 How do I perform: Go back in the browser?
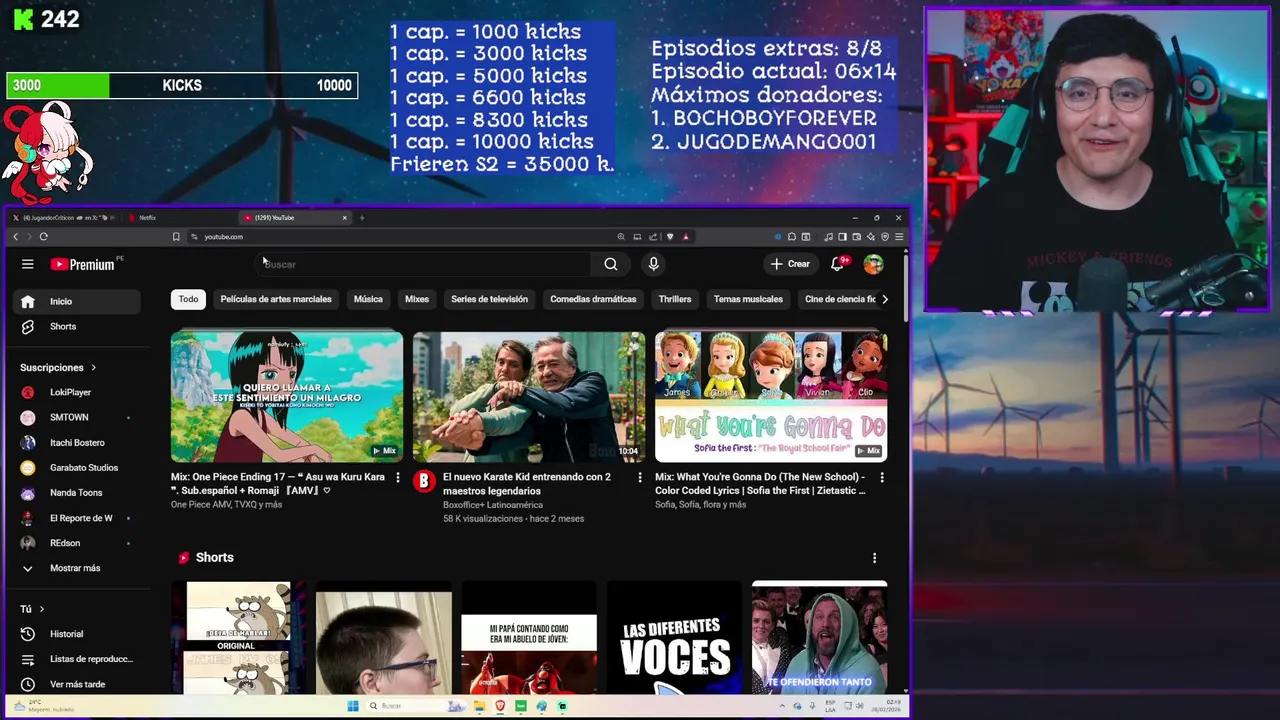tap(15, 237)
